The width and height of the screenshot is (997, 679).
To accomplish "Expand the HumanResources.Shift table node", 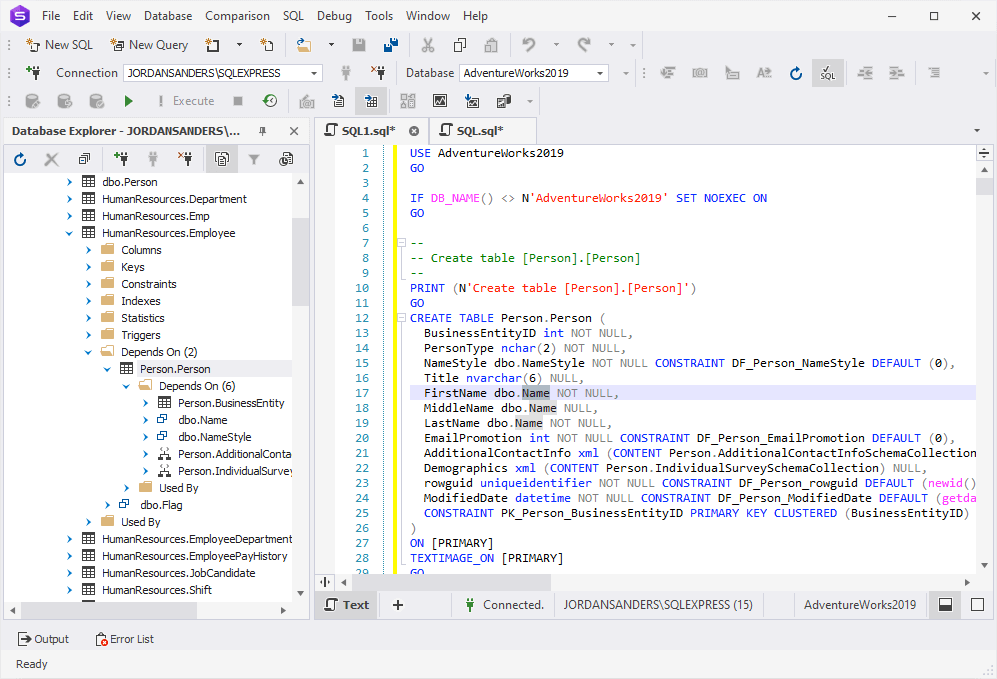I will coord(69,590).
